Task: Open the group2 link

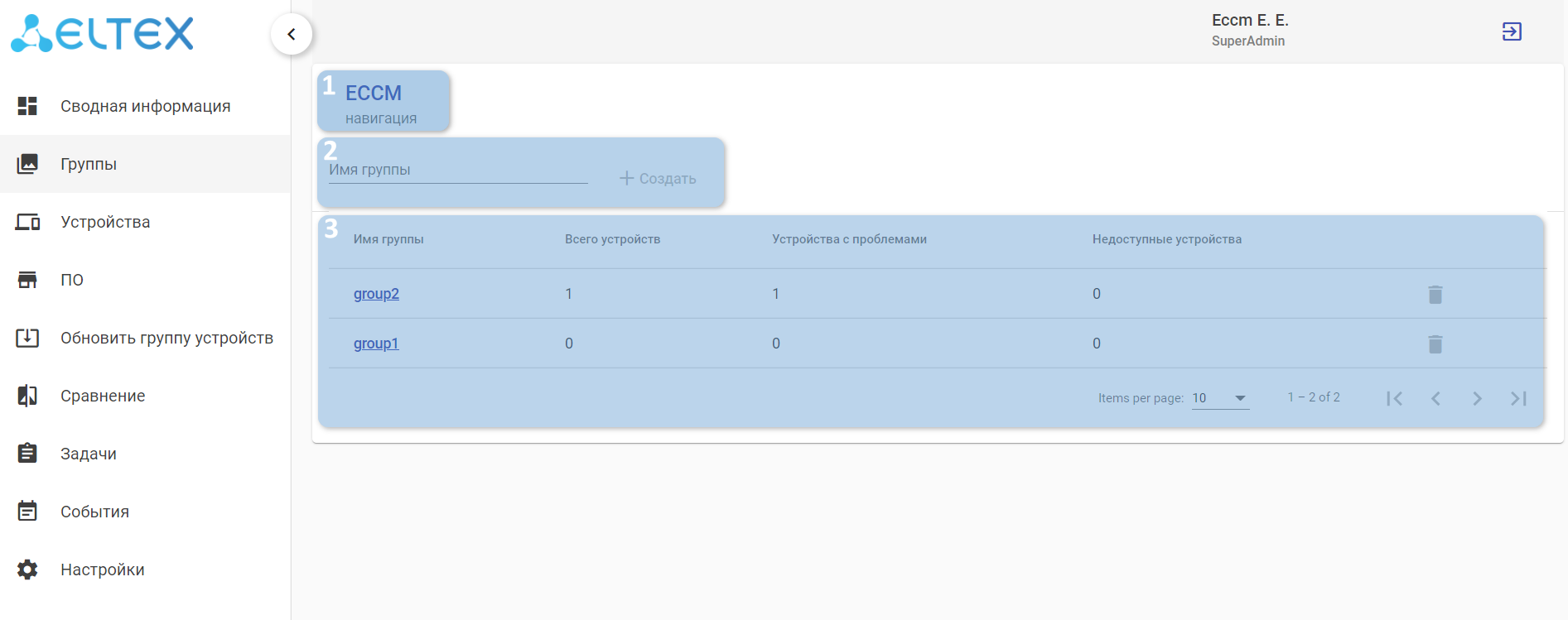Action: (x=376, y=294)
